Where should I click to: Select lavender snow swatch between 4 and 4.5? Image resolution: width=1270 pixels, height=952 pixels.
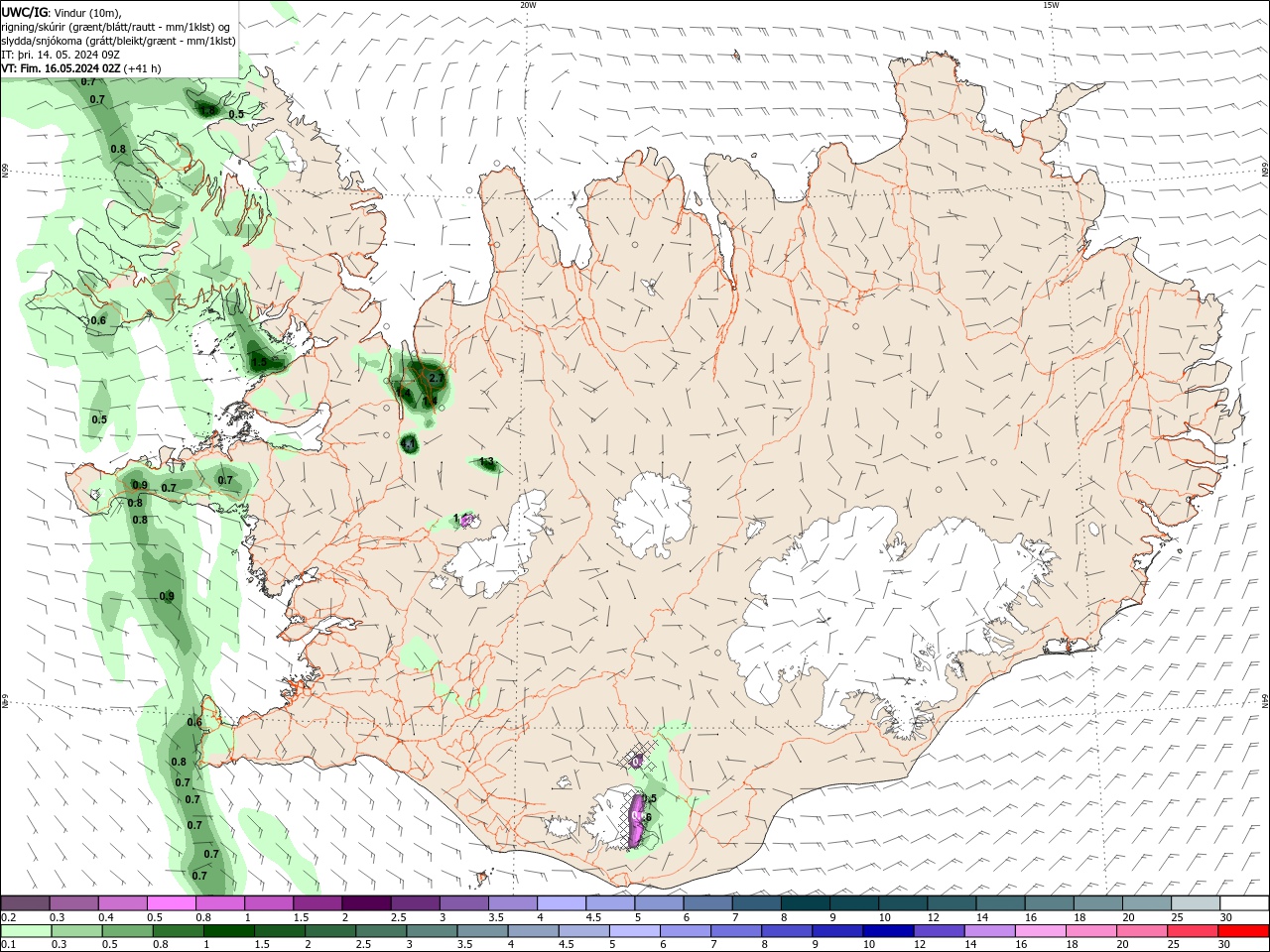tap(562, 902)
